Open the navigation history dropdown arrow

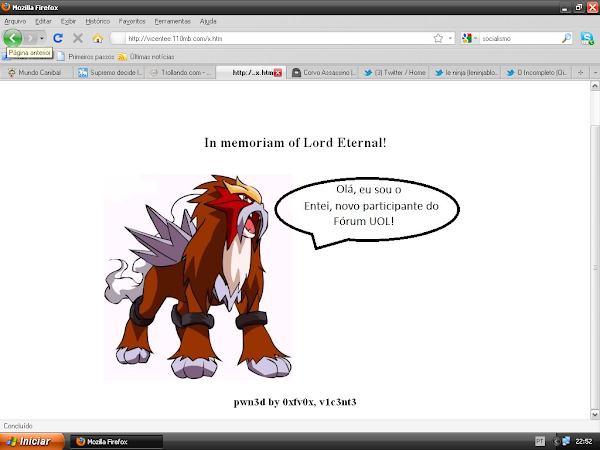(42, 38)
